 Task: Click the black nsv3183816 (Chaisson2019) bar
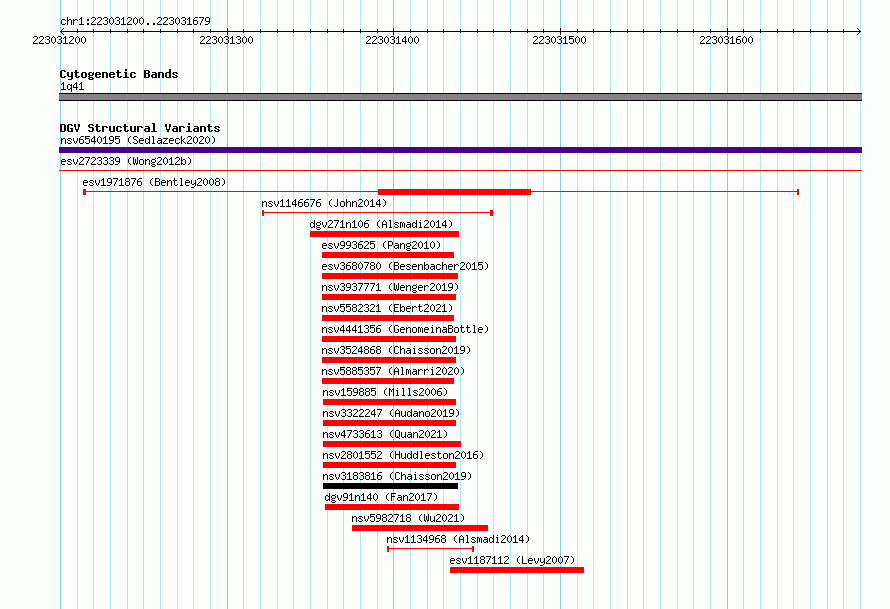pyautogui.click(x=391, y=486)
